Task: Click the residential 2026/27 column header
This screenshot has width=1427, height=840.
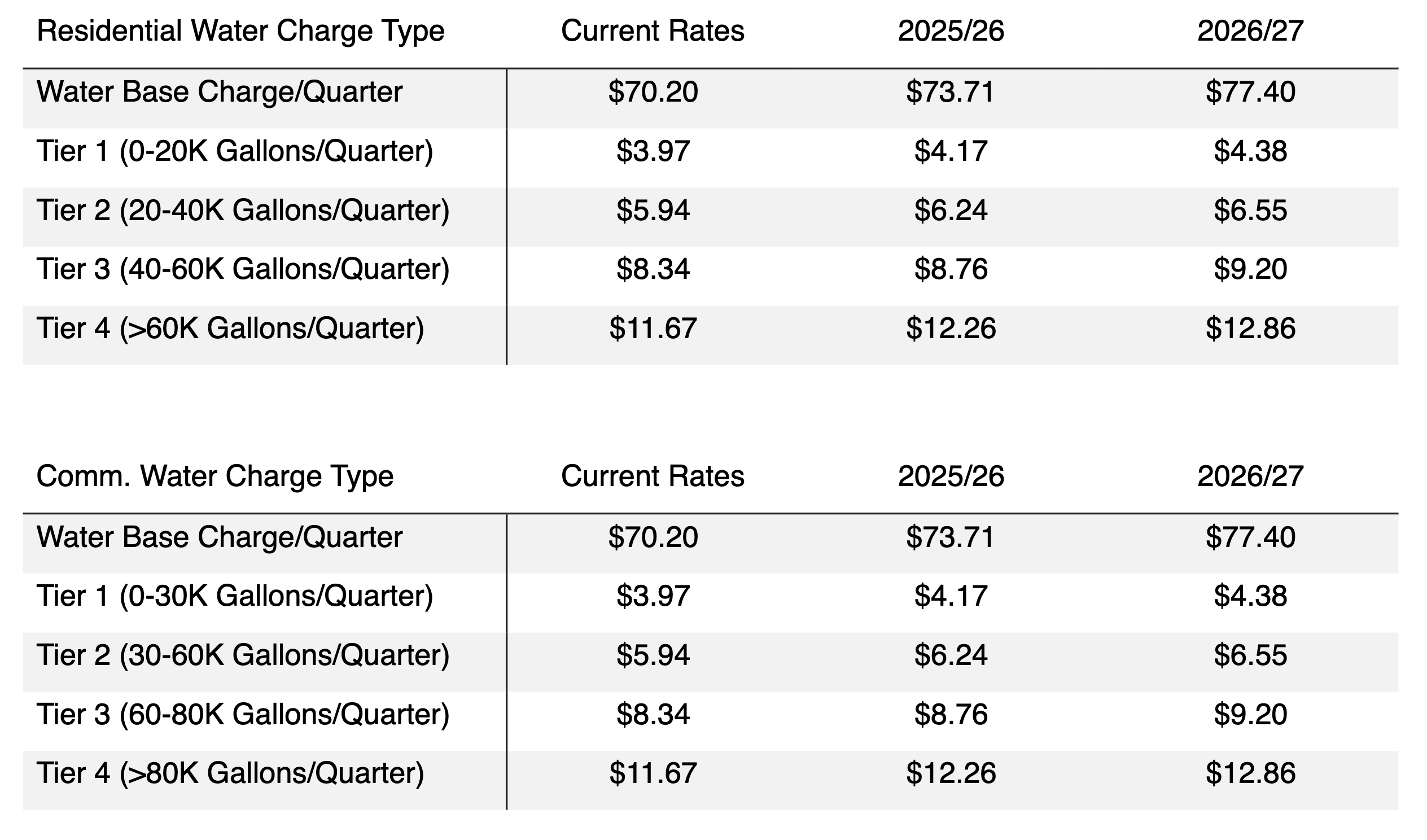Action: pyautogui.click(x=1251, y=30)
